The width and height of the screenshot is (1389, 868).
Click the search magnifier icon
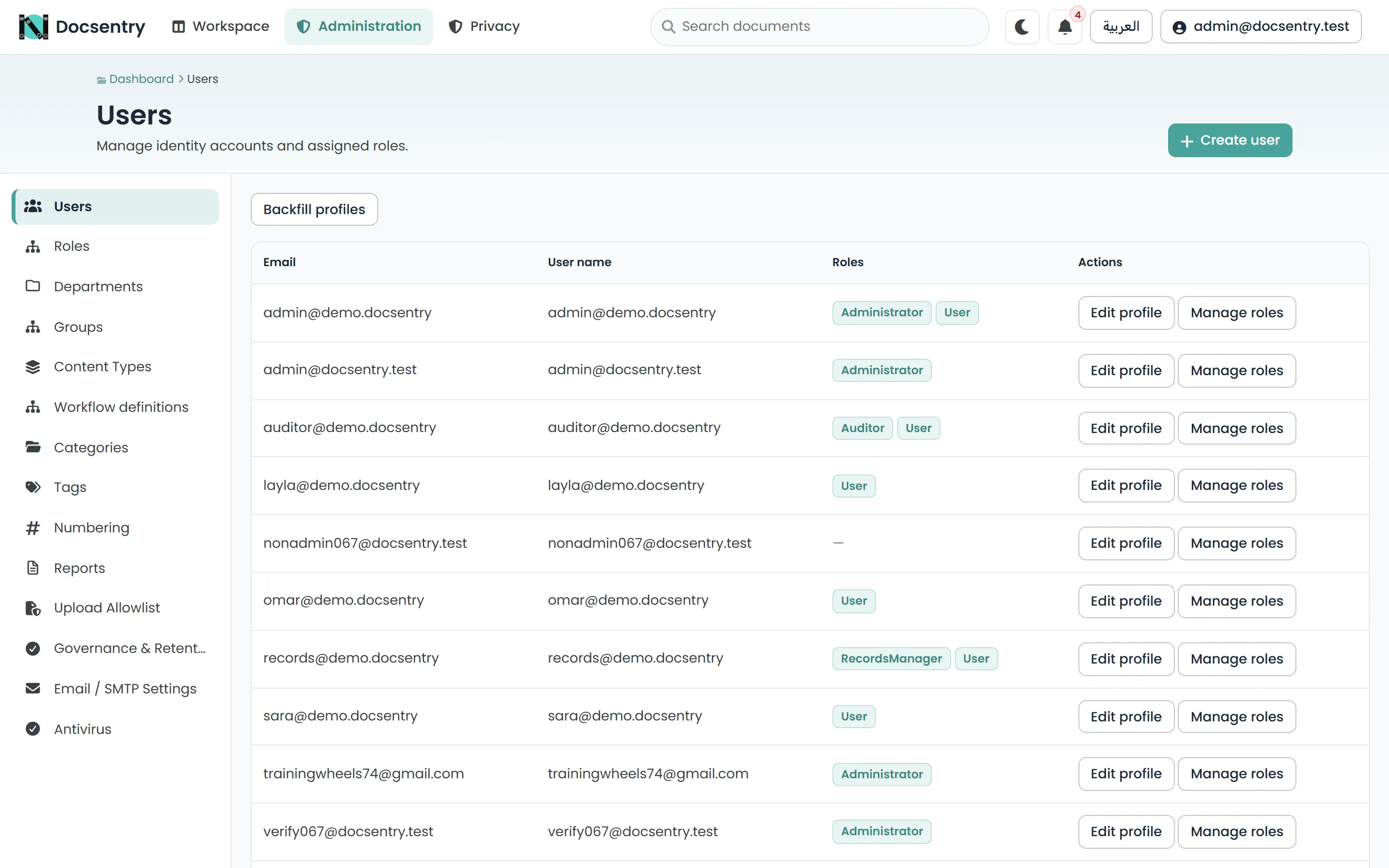668,27
